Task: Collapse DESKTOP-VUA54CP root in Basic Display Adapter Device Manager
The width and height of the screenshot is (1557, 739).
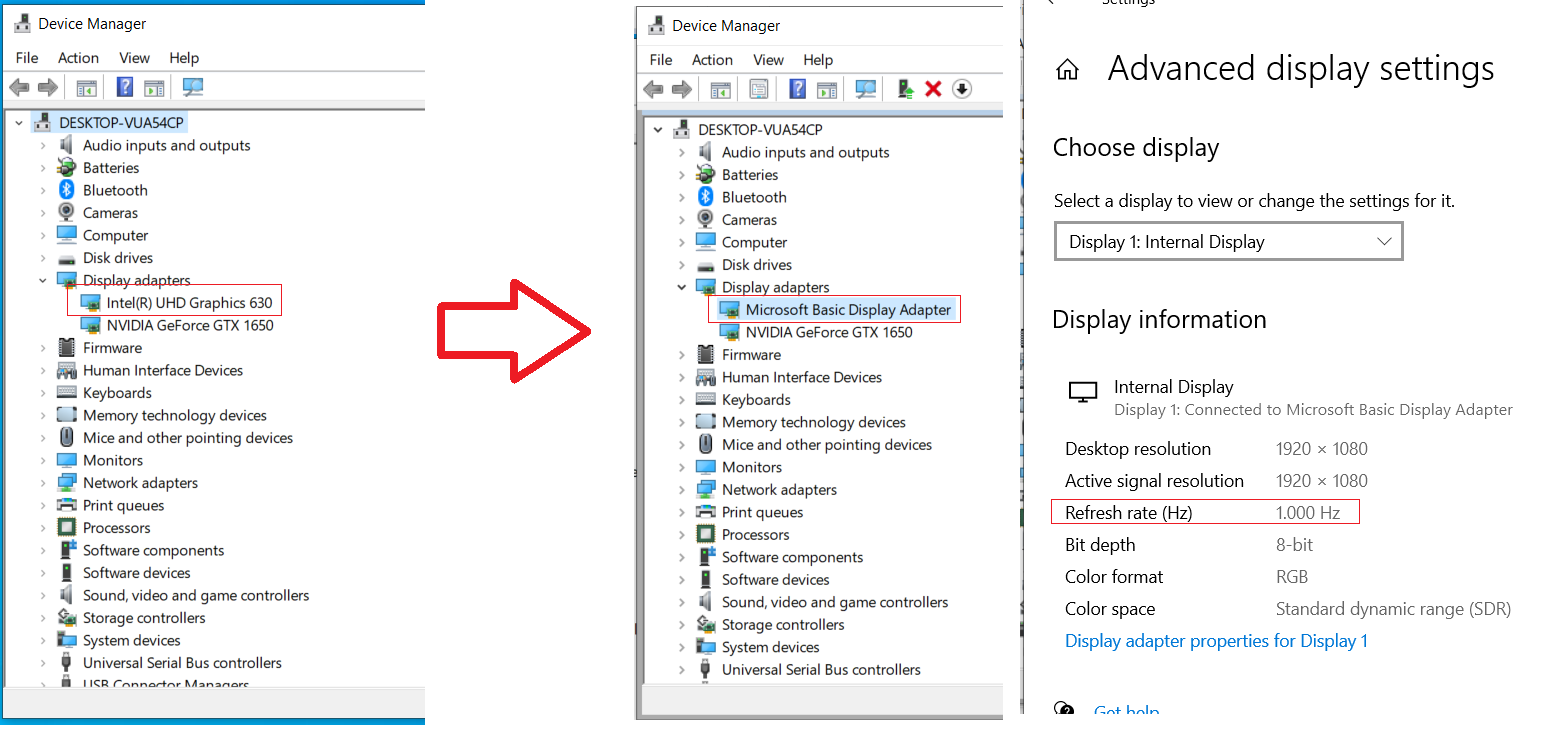Action: 657,130
